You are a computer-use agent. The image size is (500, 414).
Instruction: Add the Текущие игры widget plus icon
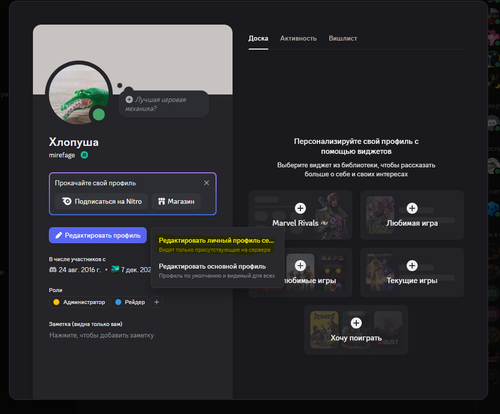412,266
